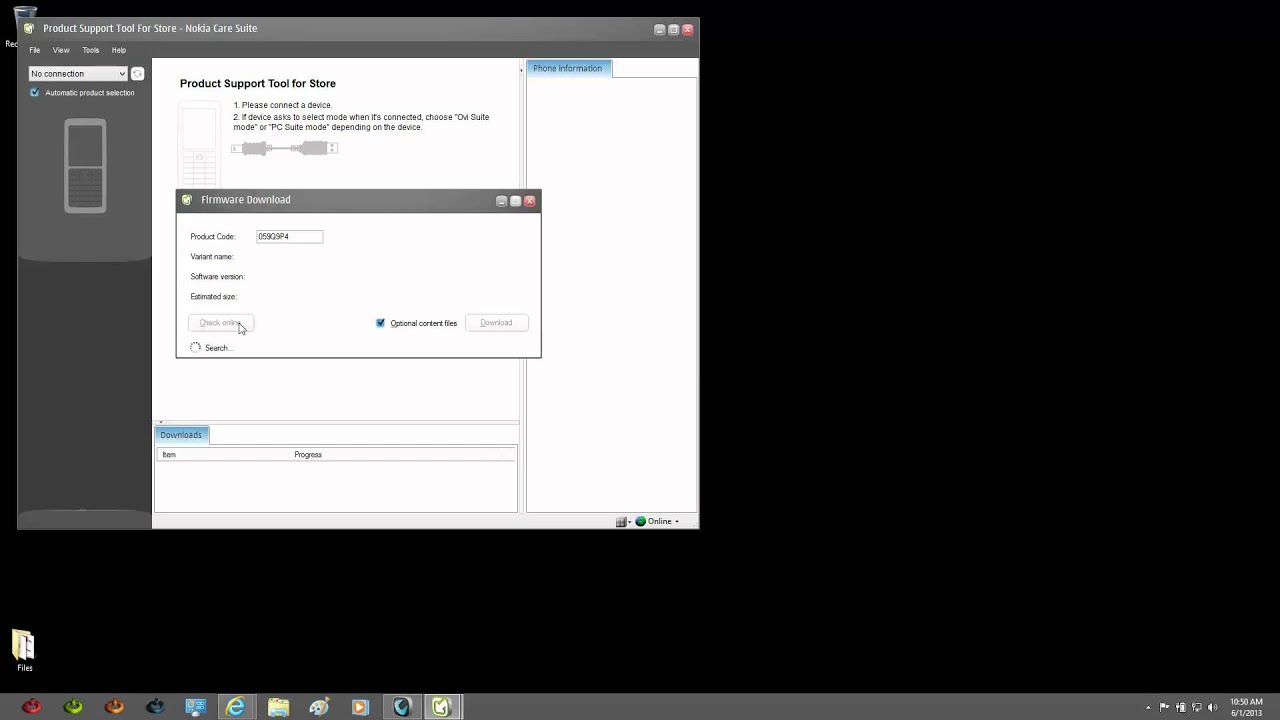Focus the Product Code input field

point(289,236)
